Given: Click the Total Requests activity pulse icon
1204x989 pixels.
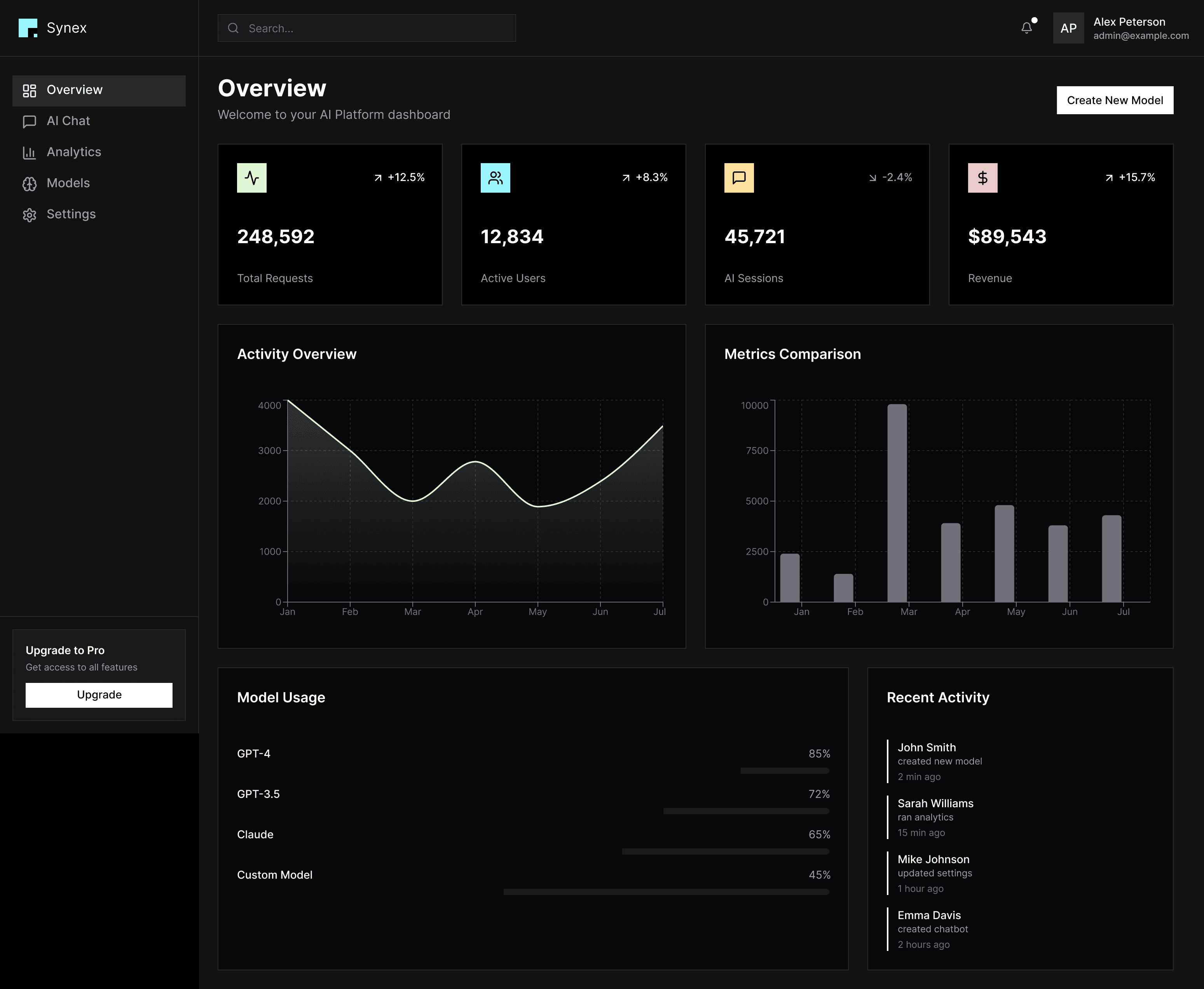Looking at the screenshot, I should click(251, 178).
